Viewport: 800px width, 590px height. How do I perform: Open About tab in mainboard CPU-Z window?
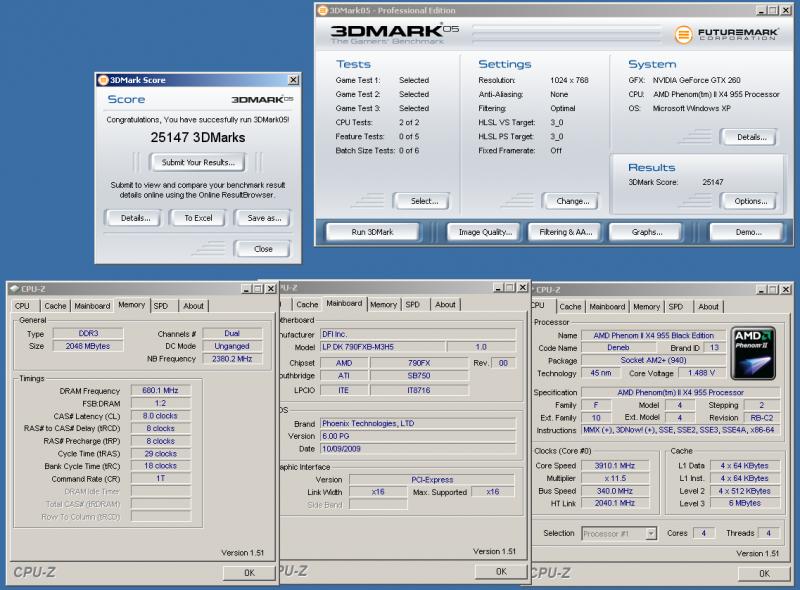click(445, 305)
